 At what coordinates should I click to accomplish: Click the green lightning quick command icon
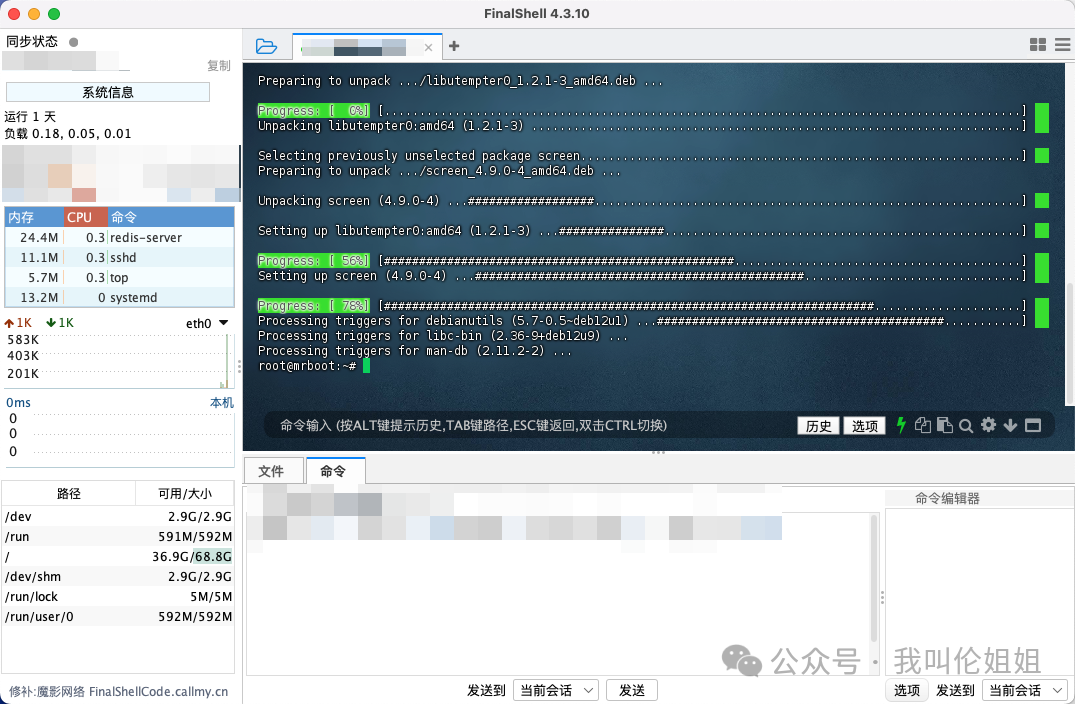click(902, 425)
